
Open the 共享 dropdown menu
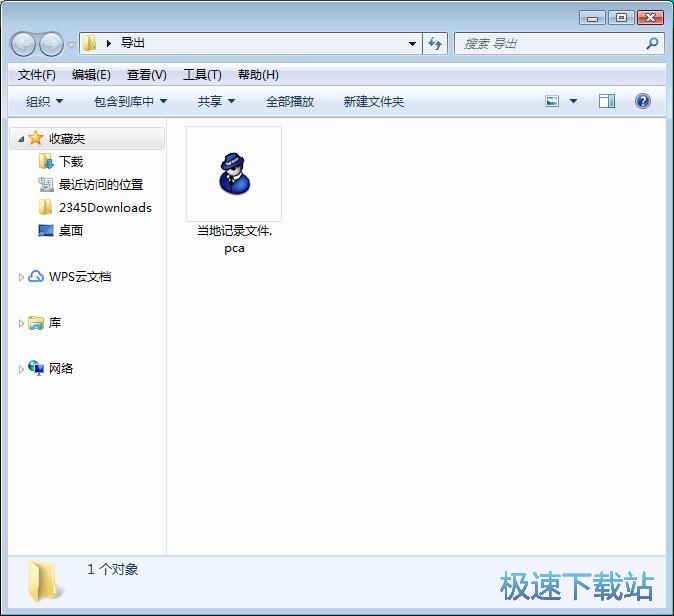tap(216, 101)
